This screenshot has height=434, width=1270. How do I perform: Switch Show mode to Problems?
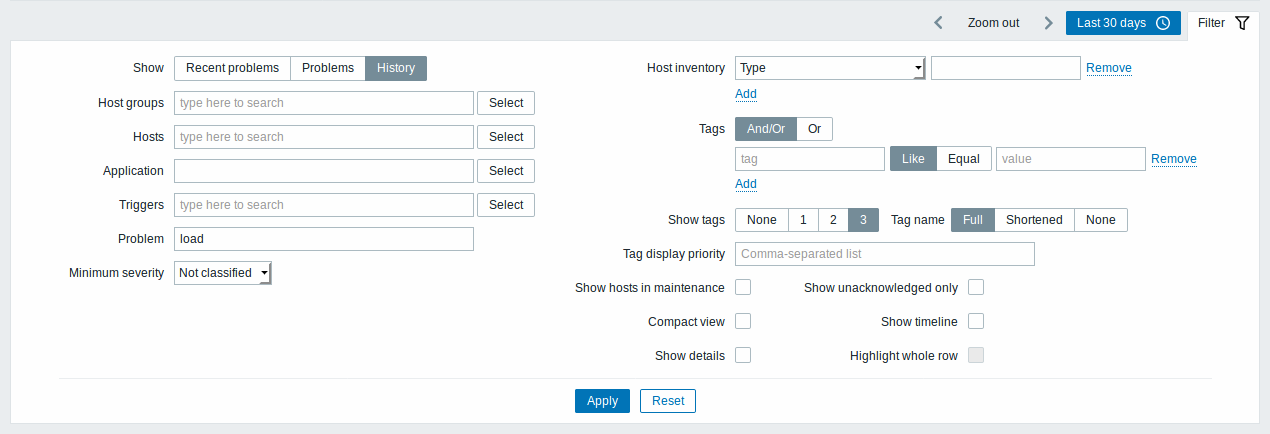tap(328, 68)
